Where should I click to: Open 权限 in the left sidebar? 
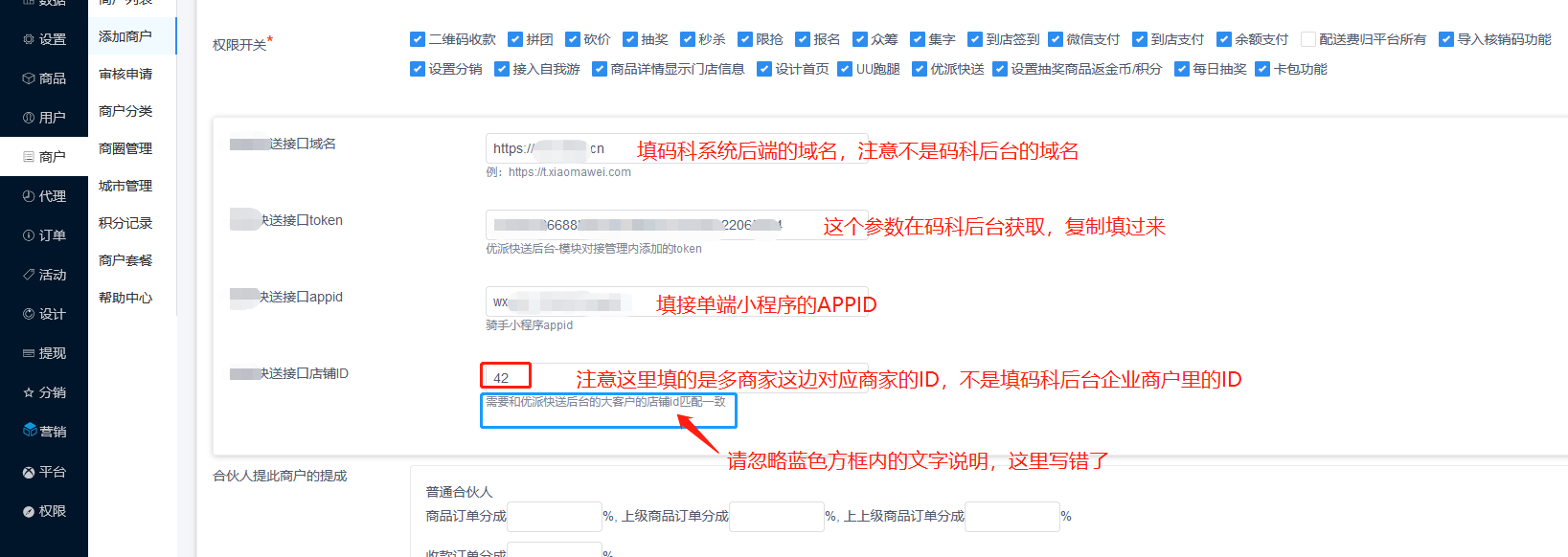pos(44,511)
